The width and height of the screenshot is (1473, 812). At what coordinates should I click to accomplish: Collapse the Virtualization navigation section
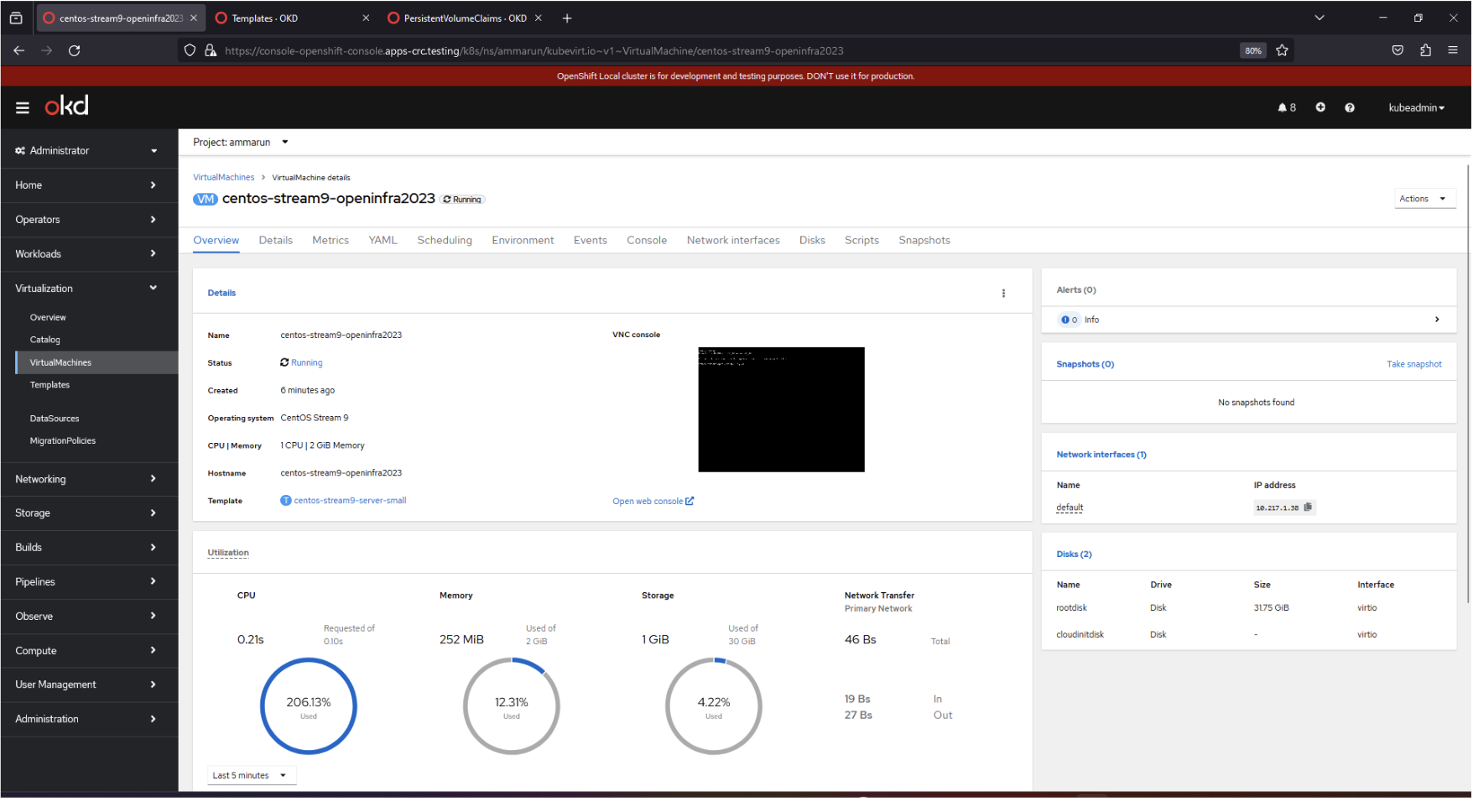pyautogui.click(x=89, y=289)
